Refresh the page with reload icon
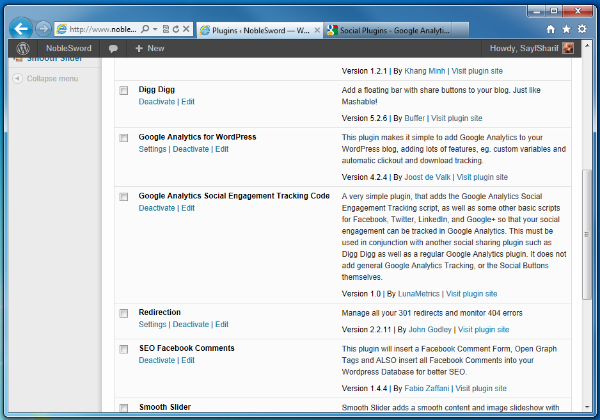The height and width of the screenshot is (420, 600). tap(176, 29)
